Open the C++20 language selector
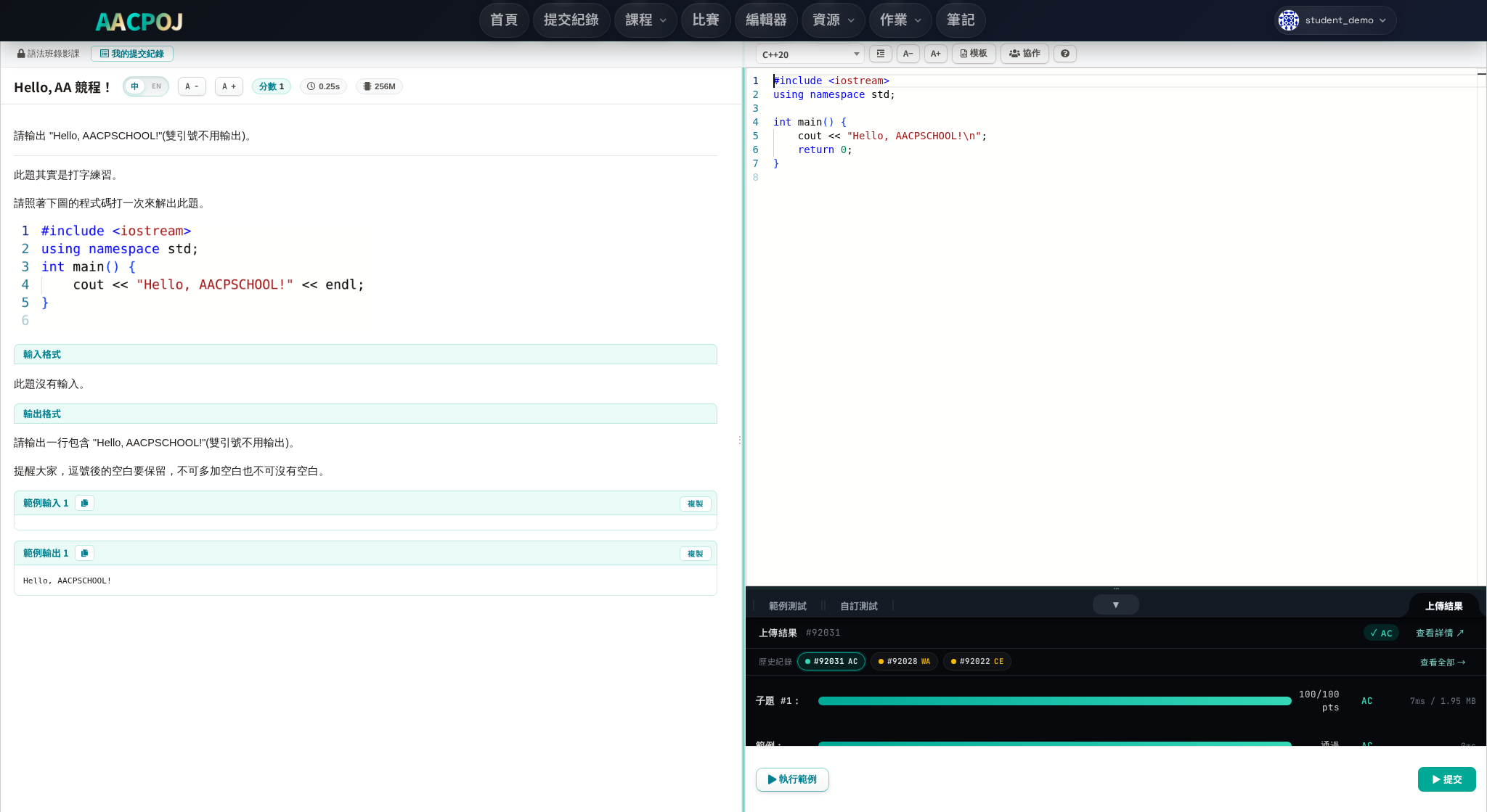The image size is (1487, 812). click(x=810, y=54)
